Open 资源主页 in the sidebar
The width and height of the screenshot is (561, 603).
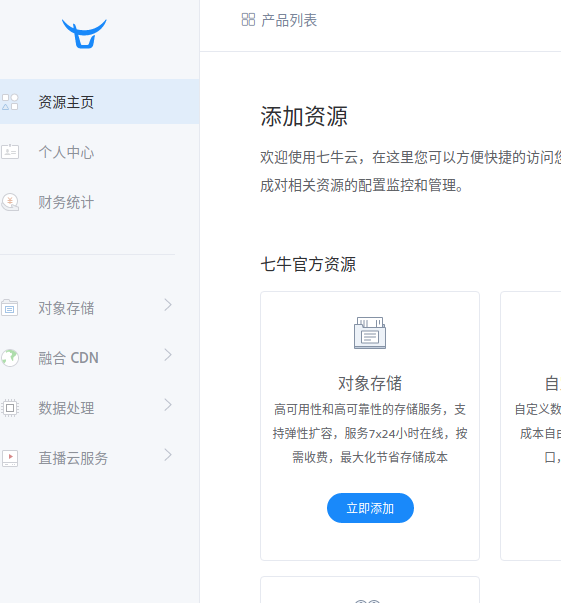click(x=100, y=102)
